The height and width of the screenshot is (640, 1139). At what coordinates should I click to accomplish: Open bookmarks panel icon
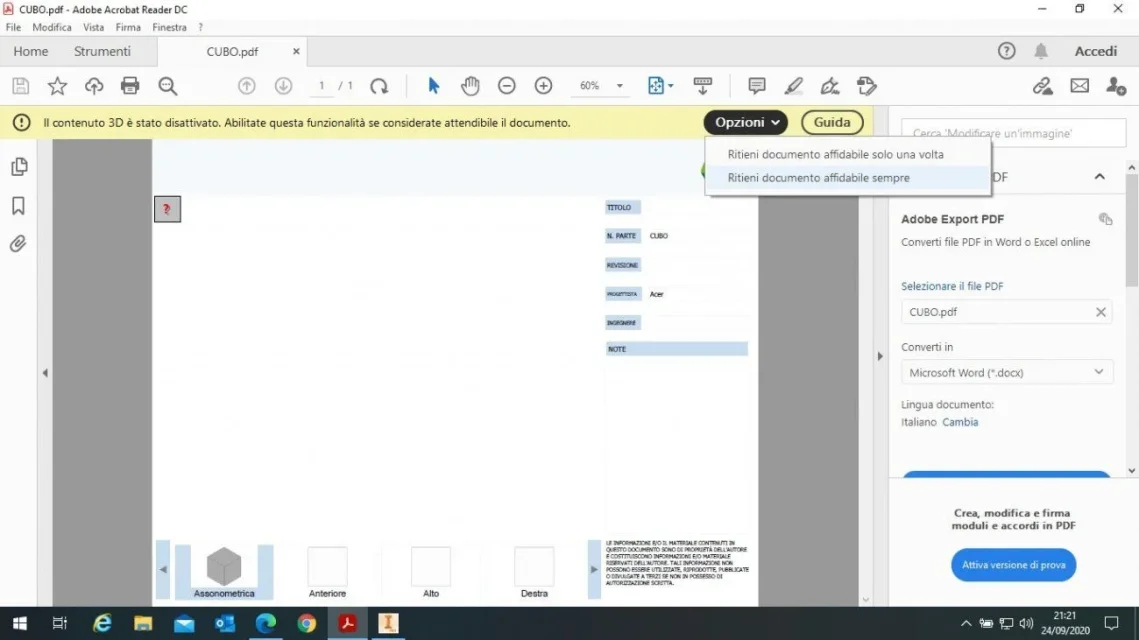18,206
